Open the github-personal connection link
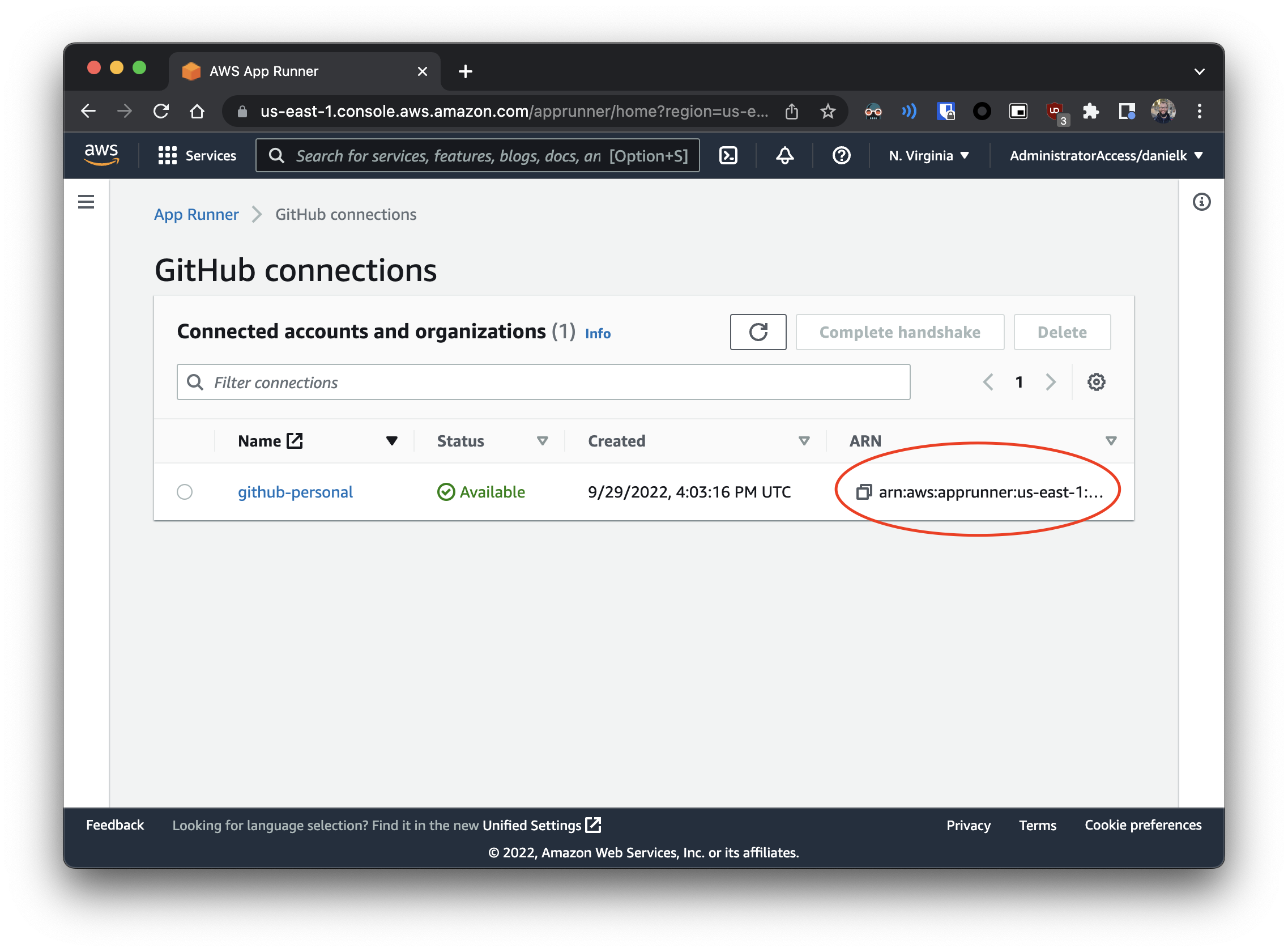This screenshot has height=952, width=1288. (295, 491)
